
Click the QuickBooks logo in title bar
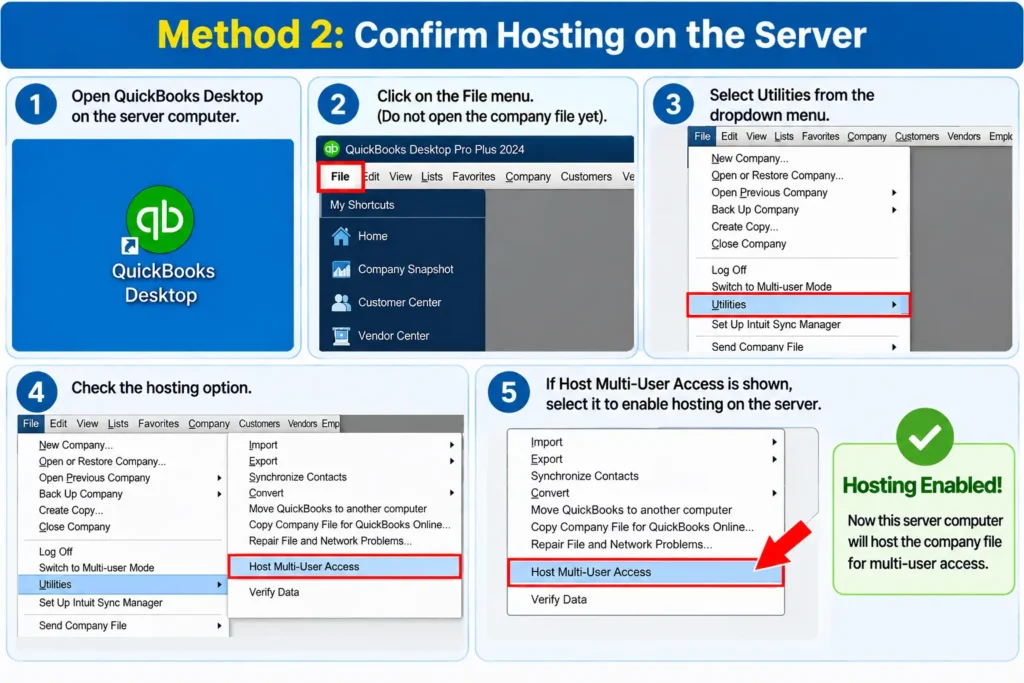pyautogui.click(x=332, y=149)
